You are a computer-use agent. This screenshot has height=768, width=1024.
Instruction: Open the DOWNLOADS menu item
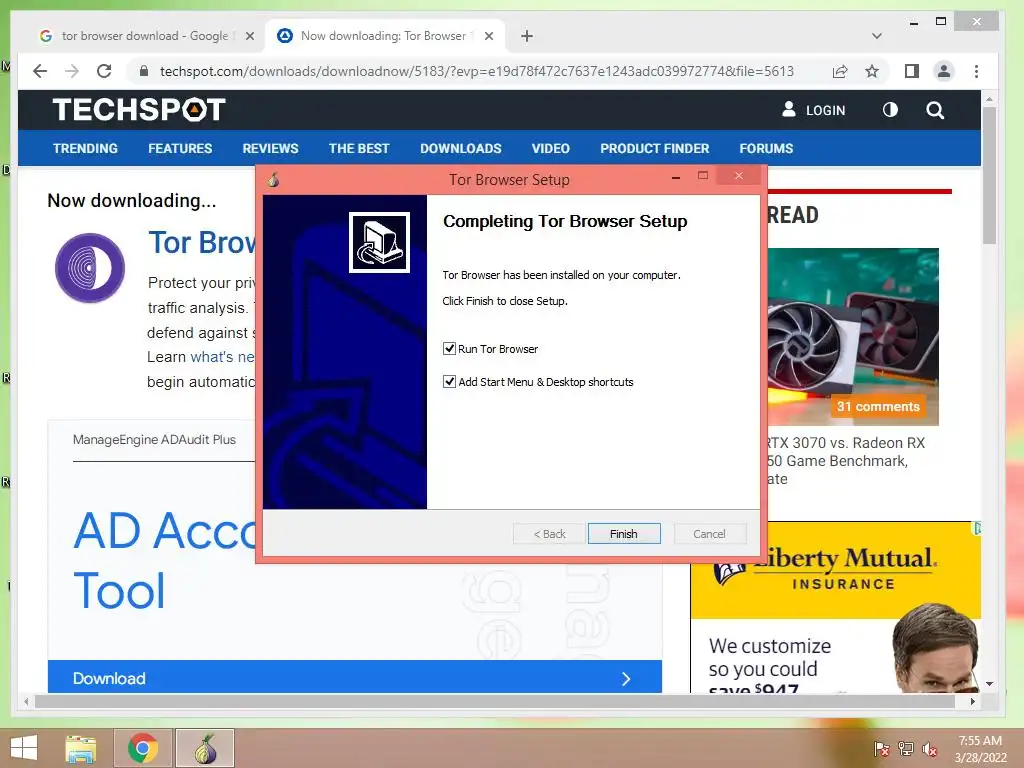pos(461,148)
